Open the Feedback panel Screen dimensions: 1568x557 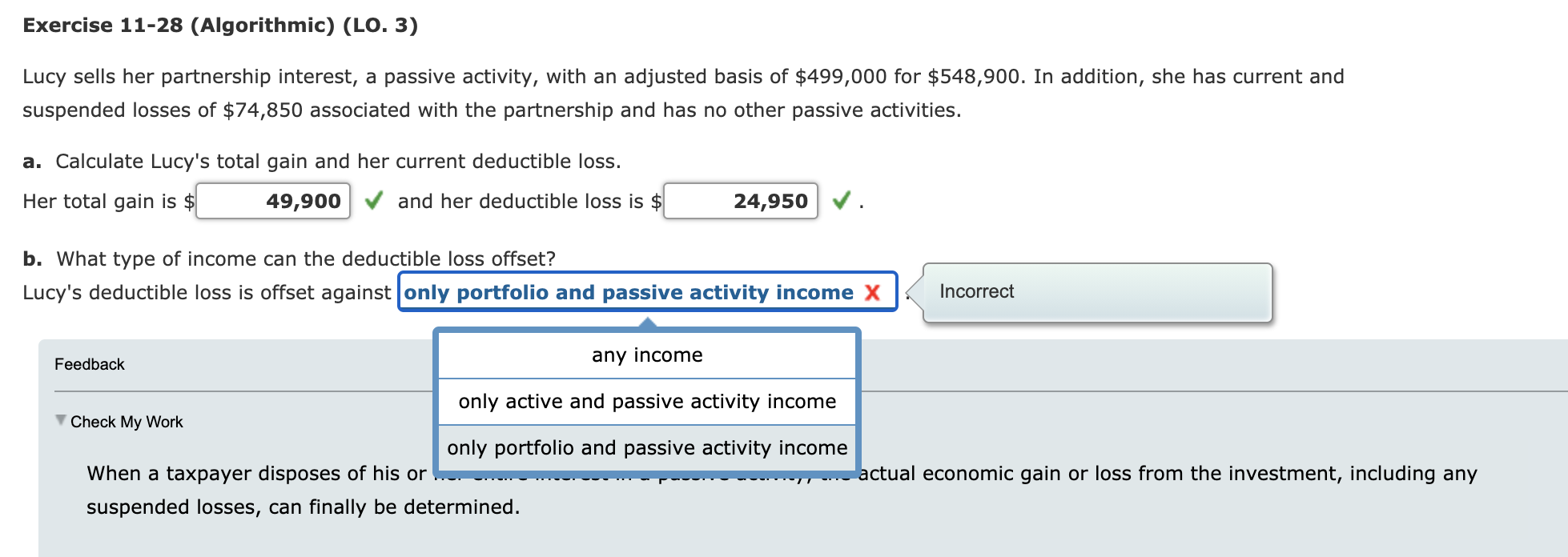click(x=90, y=364)
